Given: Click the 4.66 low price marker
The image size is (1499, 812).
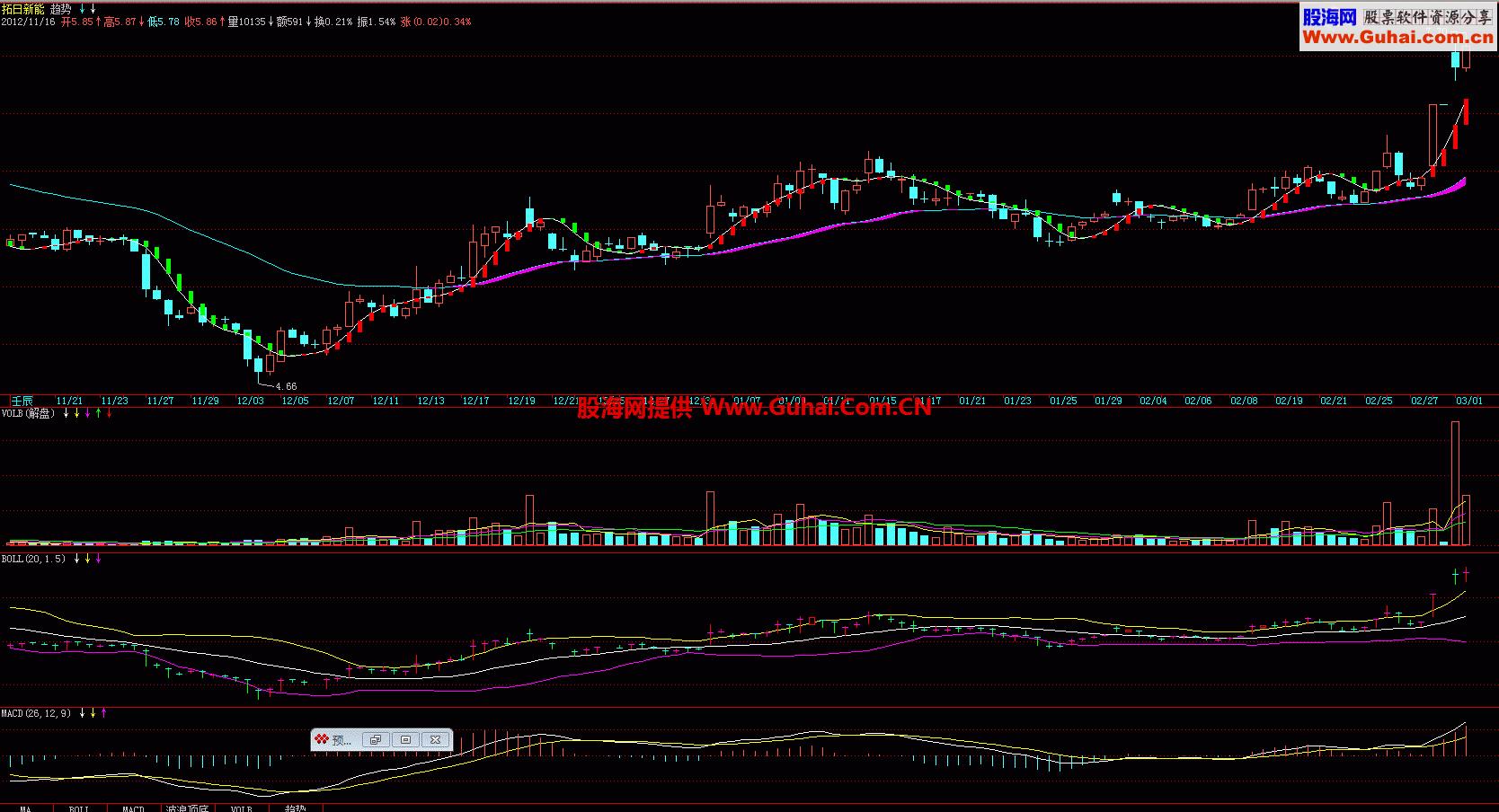Looking at the screenshot, I should coord(286,386).
